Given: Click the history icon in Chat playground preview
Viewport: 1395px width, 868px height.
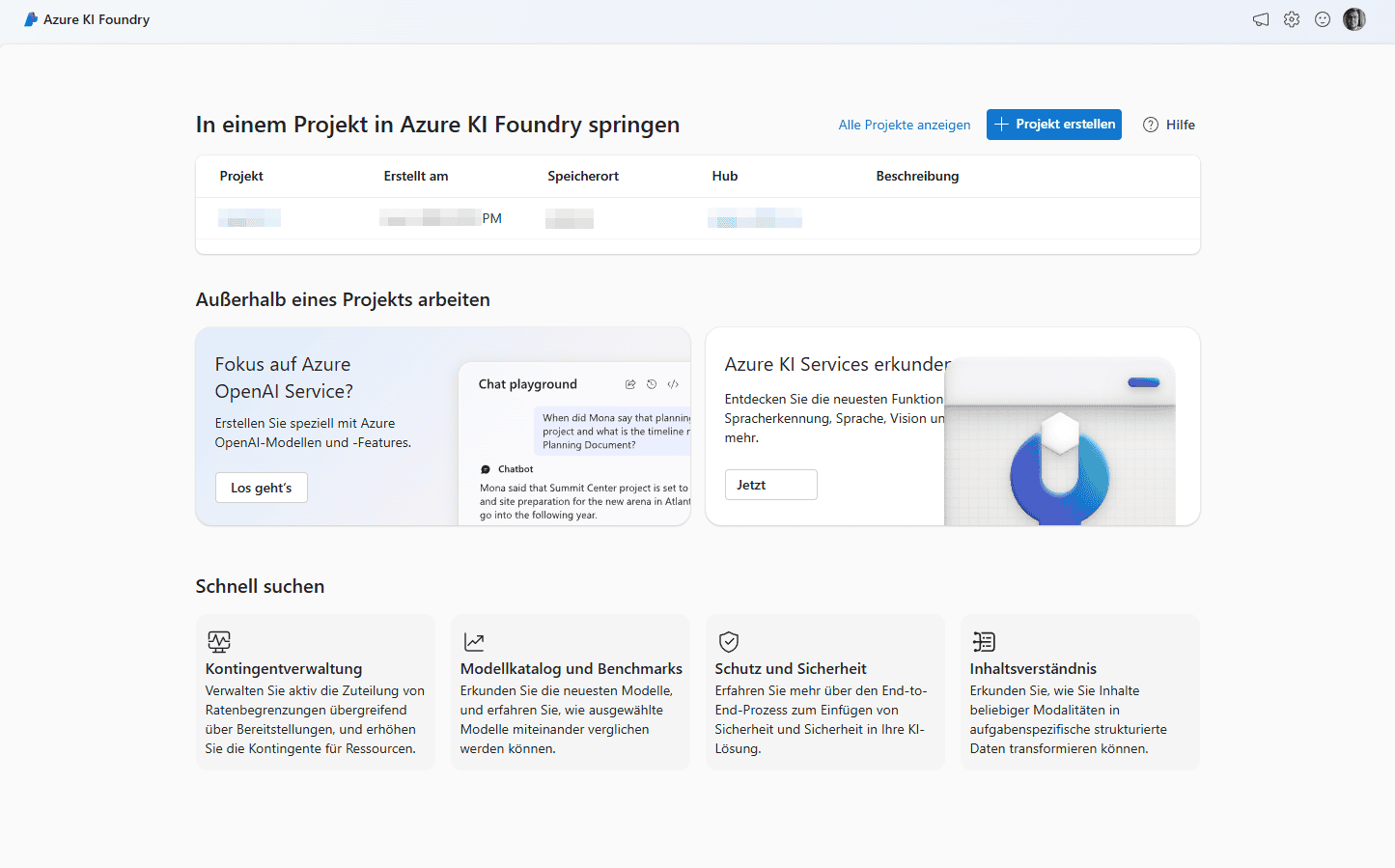Looking at the screenshot, I should point(652,383).
